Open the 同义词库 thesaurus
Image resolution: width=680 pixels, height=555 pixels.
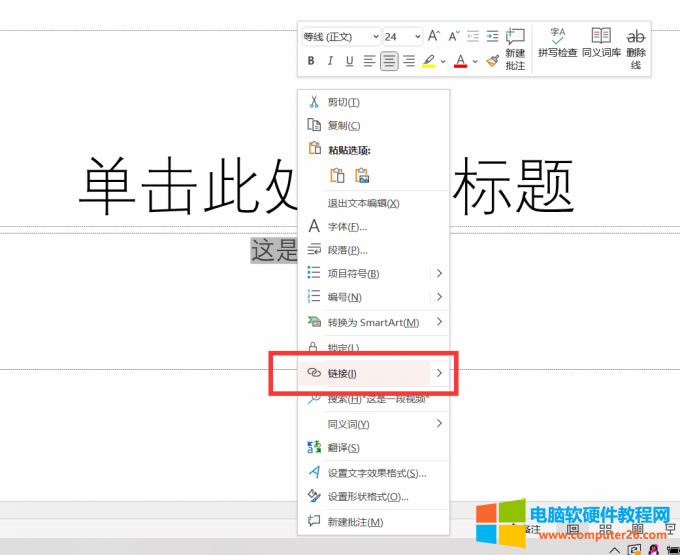pos(601,42)
